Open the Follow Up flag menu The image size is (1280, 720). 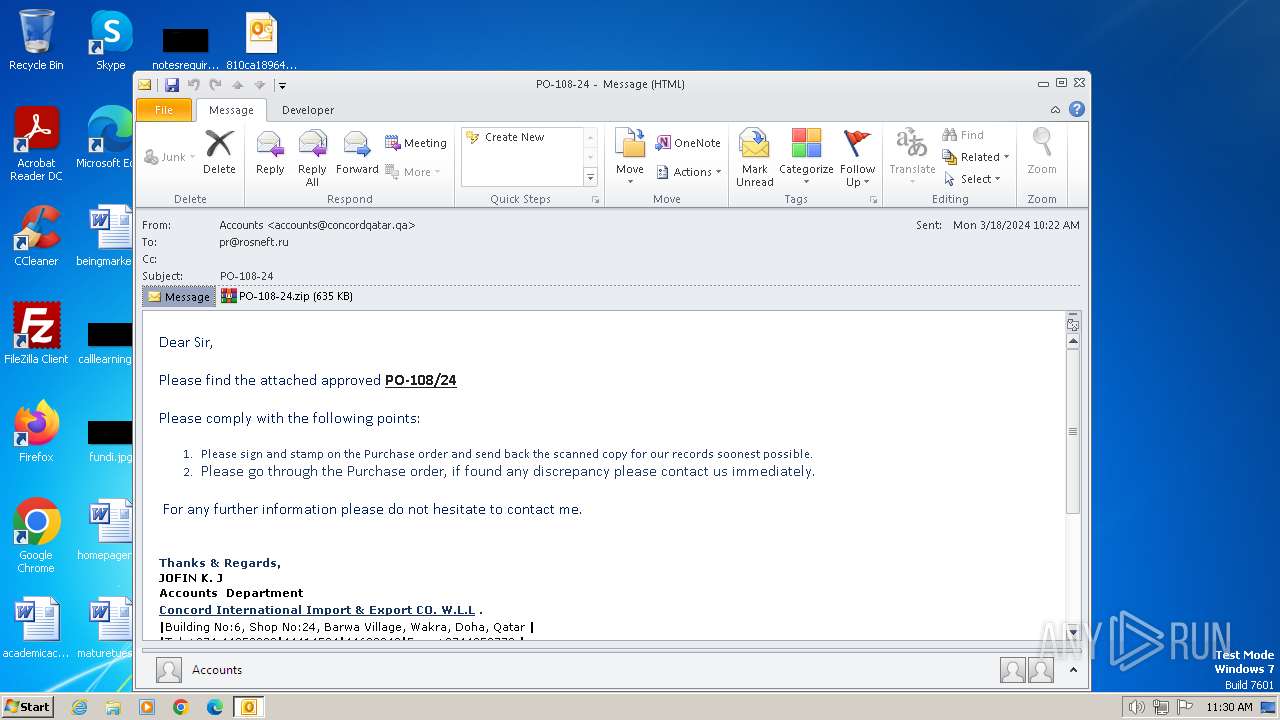click(x=857, y=158)
